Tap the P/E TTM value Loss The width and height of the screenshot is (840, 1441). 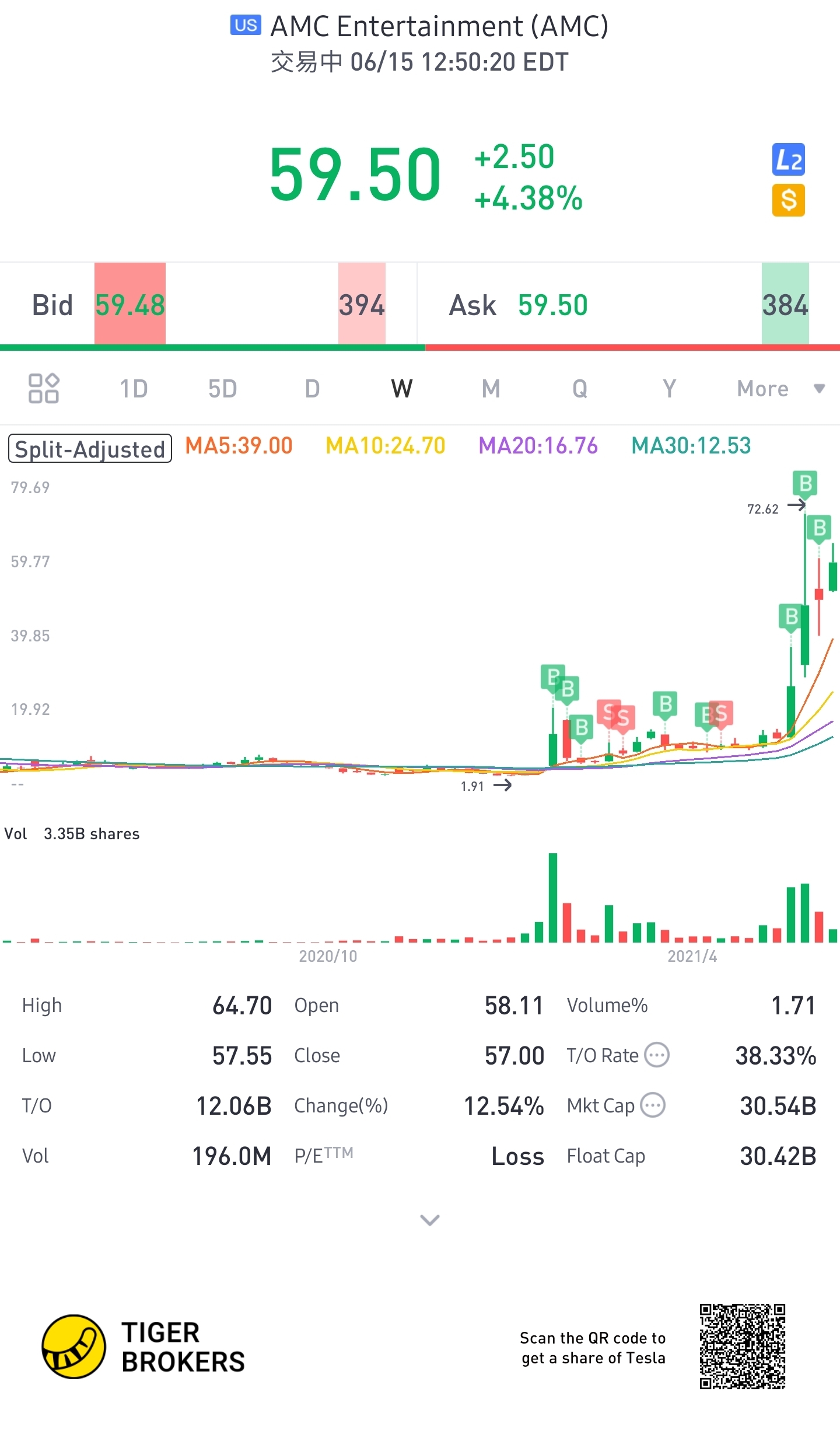pyautogui.click(x=517, y=1156)
